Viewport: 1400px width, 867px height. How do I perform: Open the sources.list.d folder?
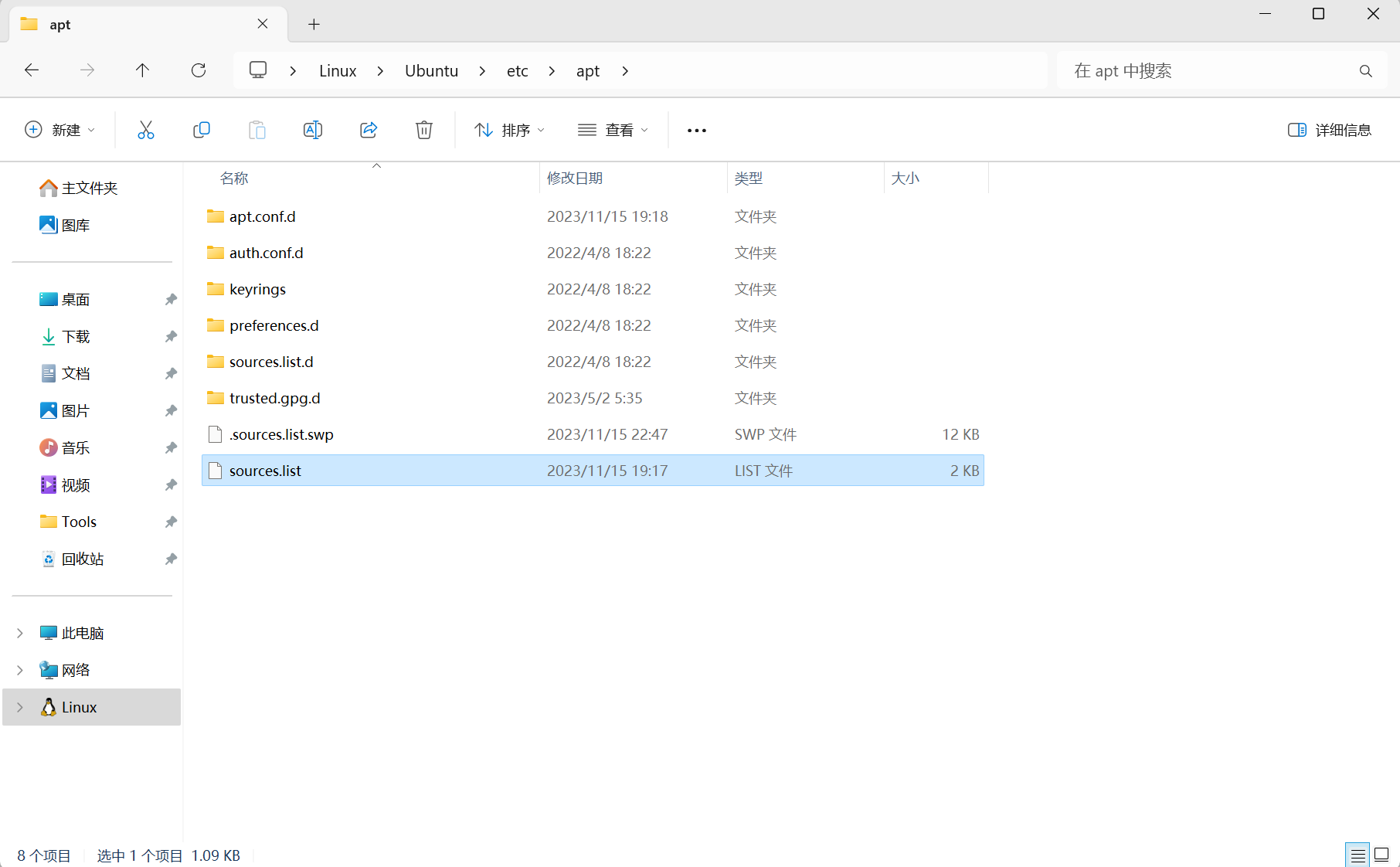(271, 361)
